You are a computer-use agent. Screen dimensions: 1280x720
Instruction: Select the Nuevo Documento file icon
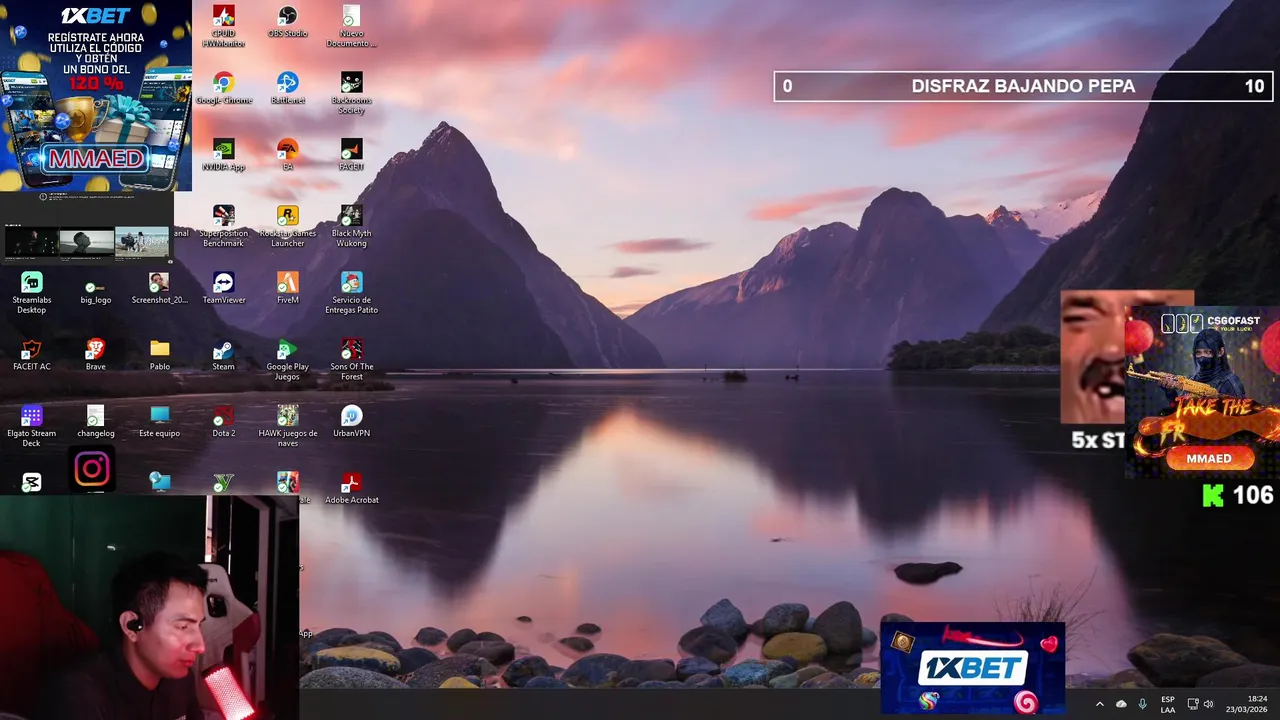[x=351, y=26]
